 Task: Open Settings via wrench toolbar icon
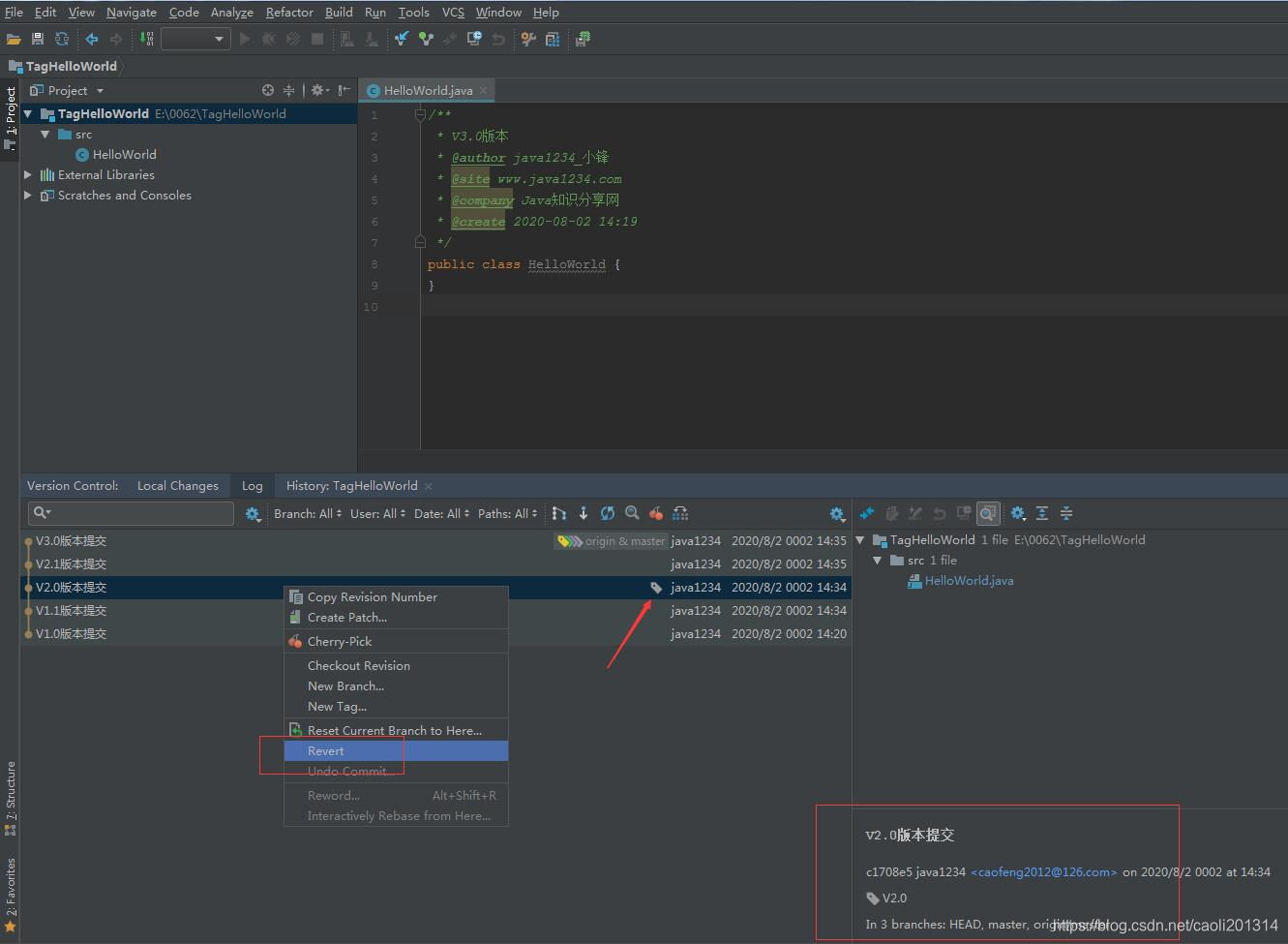(528, 39)
